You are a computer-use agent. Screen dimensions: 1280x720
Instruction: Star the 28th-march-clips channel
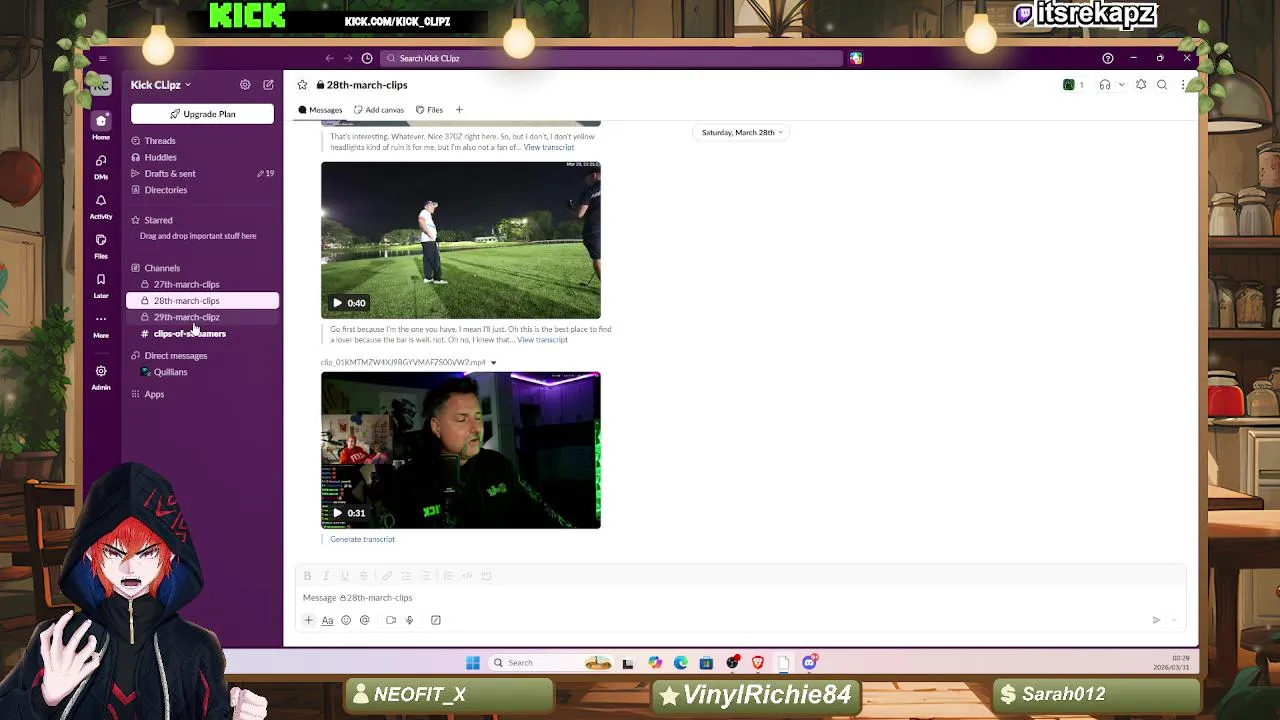pos(302,85)
